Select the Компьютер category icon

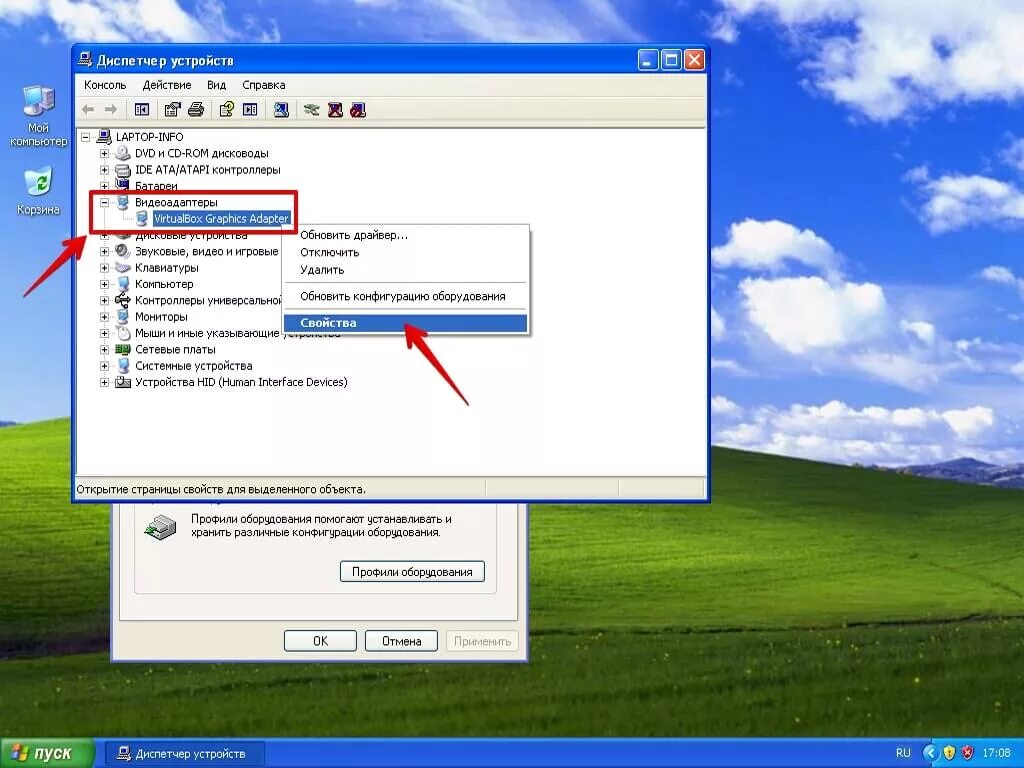(x=123, y=284)
